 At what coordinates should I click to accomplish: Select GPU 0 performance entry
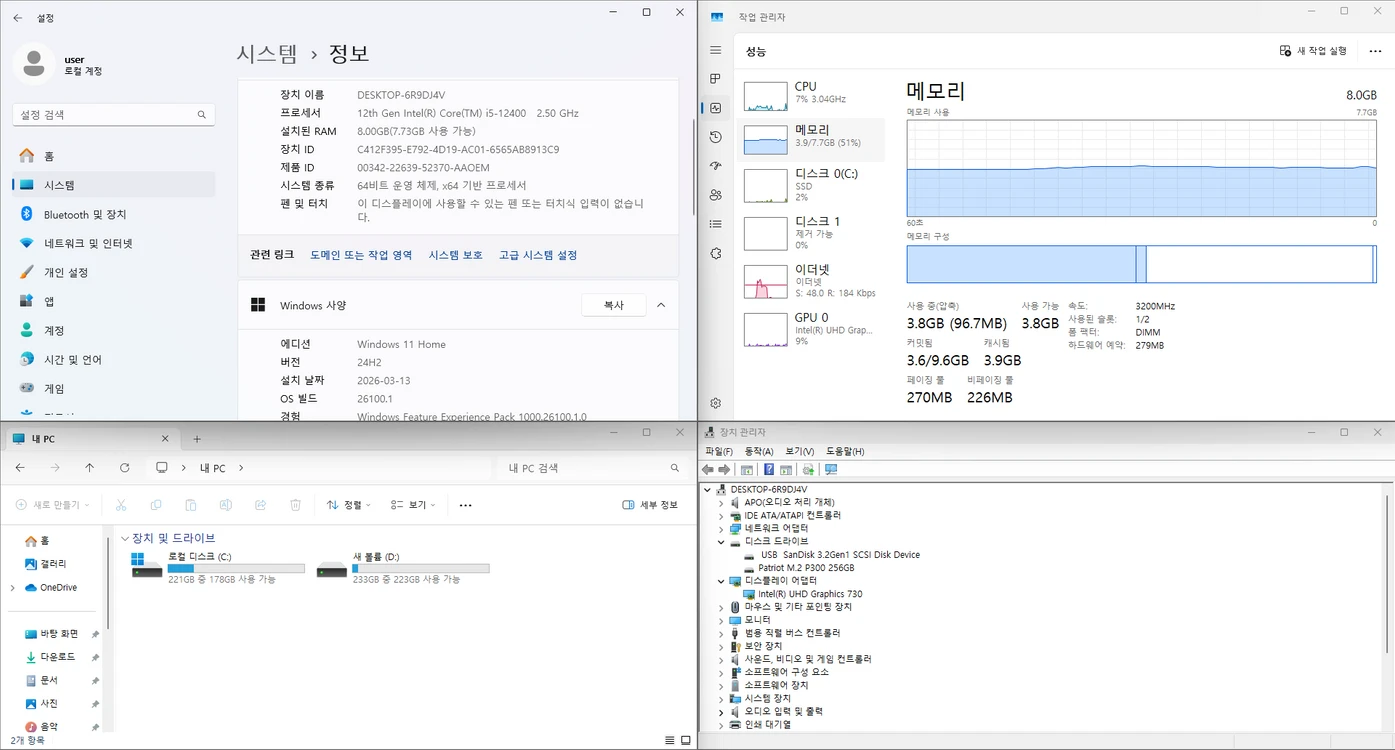[812, 329]
